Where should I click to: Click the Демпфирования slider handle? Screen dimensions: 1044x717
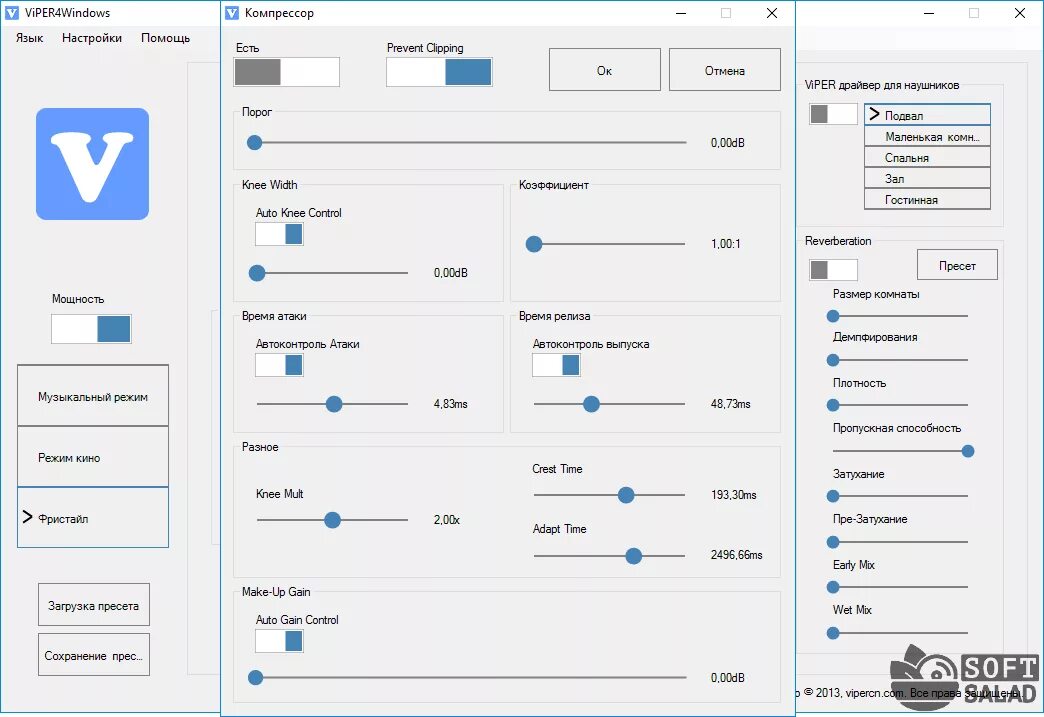coord(833,360)
